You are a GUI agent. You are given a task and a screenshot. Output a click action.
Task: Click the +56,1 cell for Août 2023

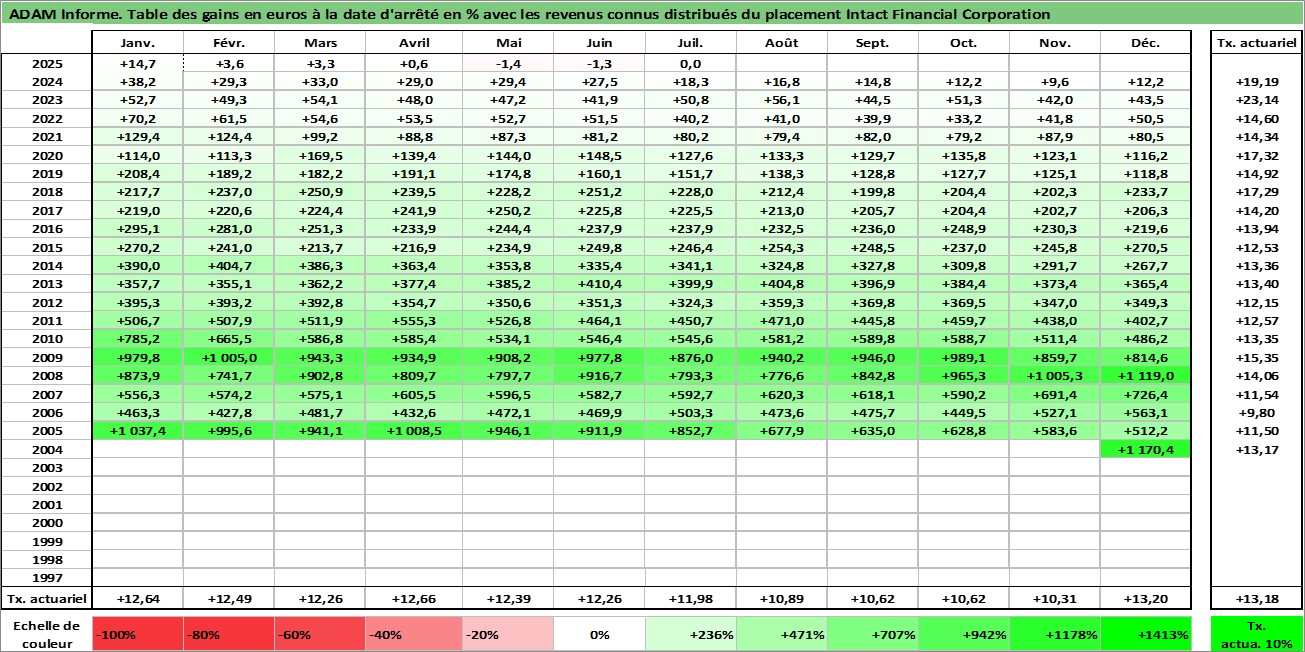click(x=781, y=101)
